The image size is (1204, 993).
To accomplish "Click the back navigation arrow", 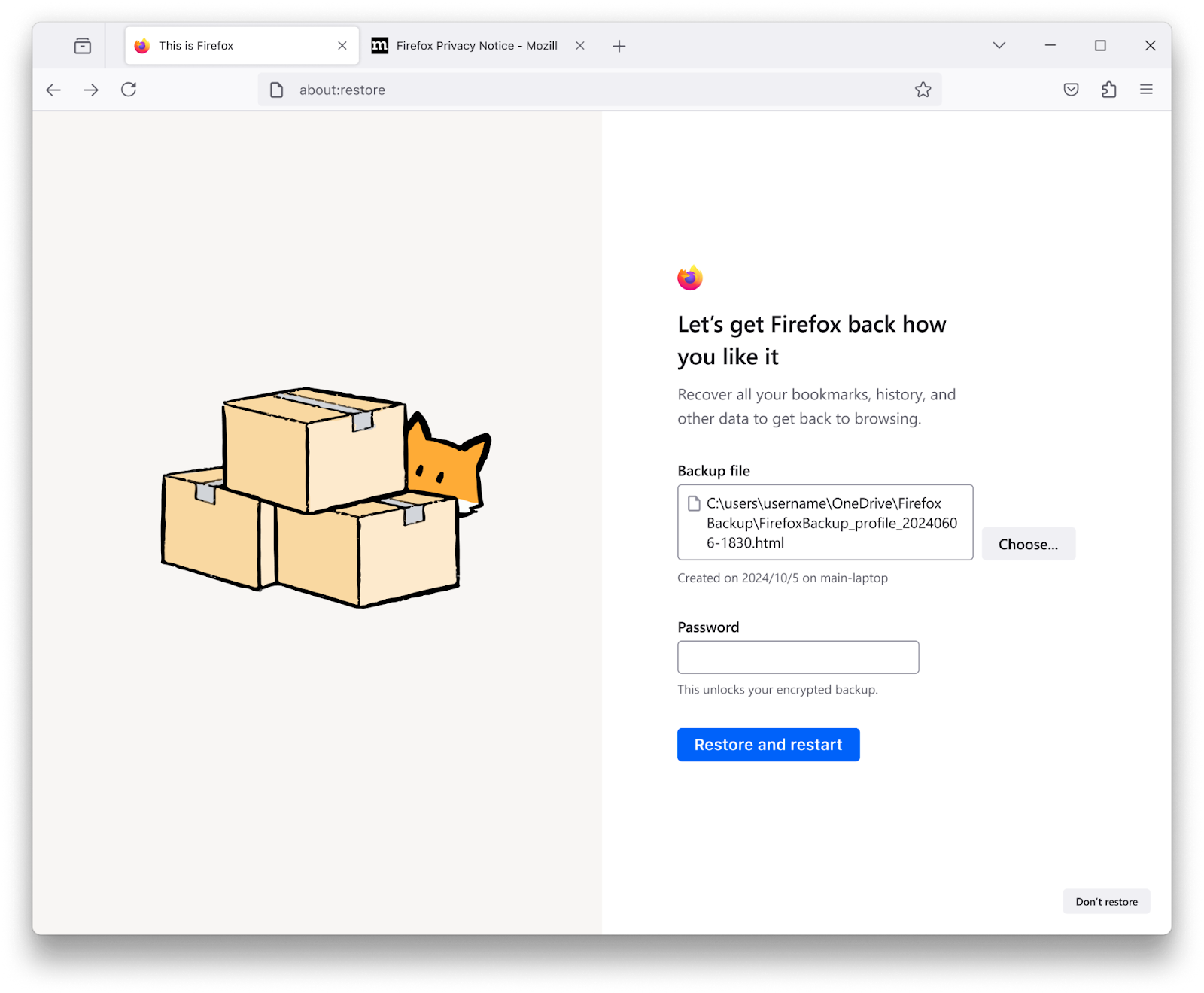I will (53, 90).
